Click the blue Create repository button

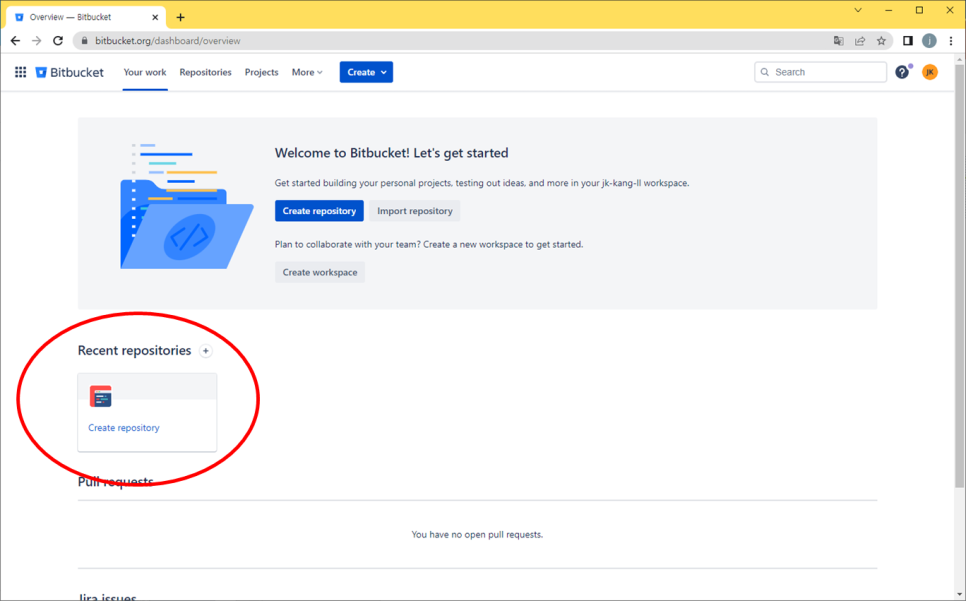(x=319, y=211)
